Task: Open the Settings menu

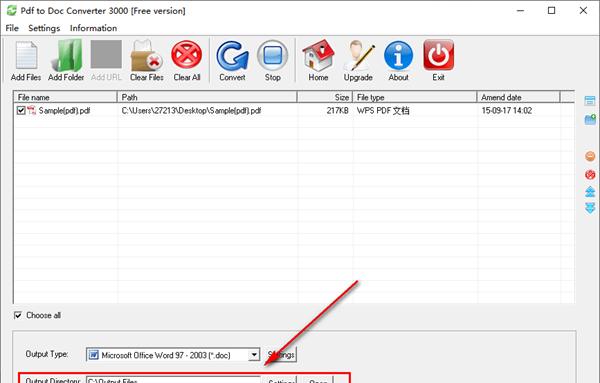Action: click(44, 28)
